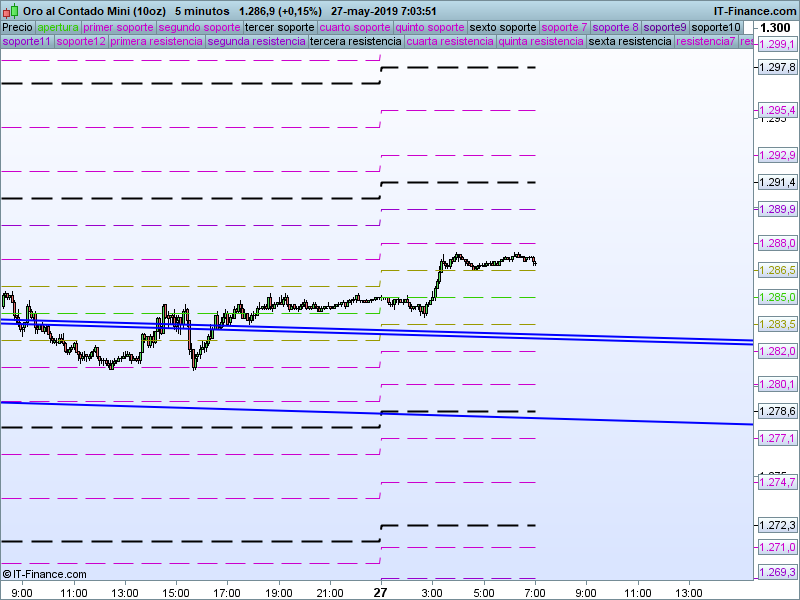Click the 1.289,9 price axis label
800x600 pixels.
tap(777, 209)
